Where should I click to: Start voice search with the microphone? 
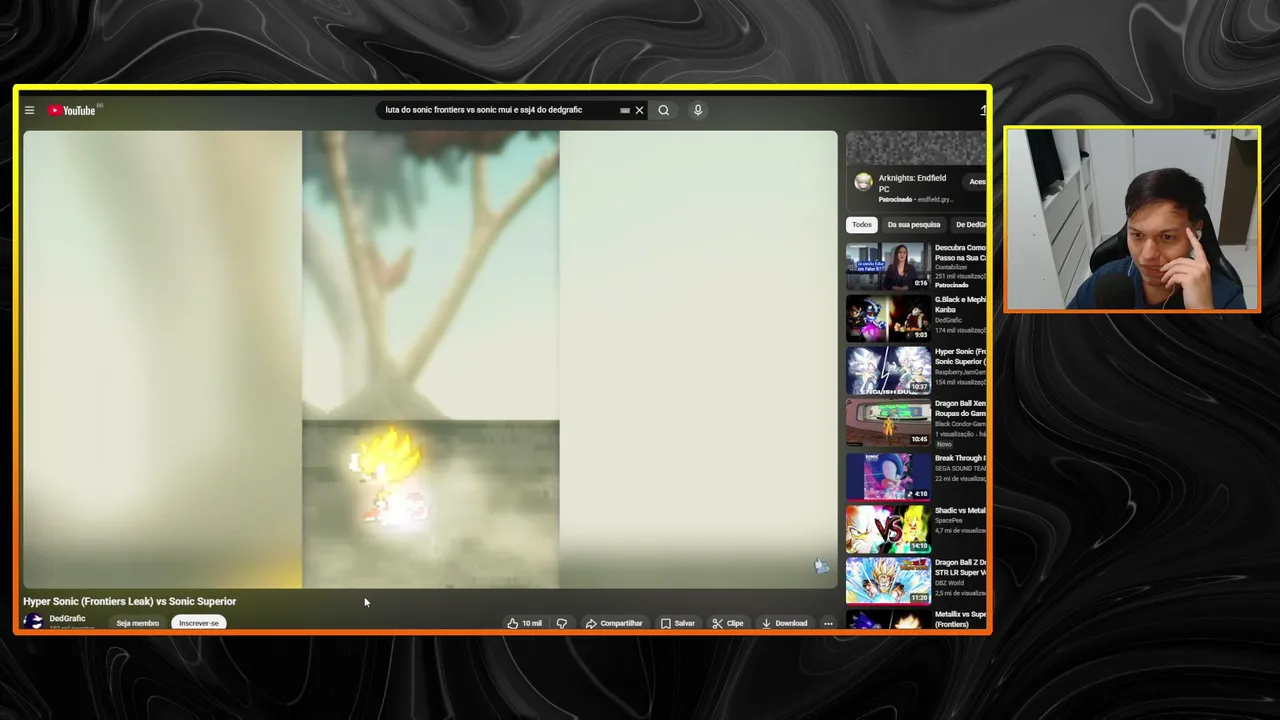(698, 110)
